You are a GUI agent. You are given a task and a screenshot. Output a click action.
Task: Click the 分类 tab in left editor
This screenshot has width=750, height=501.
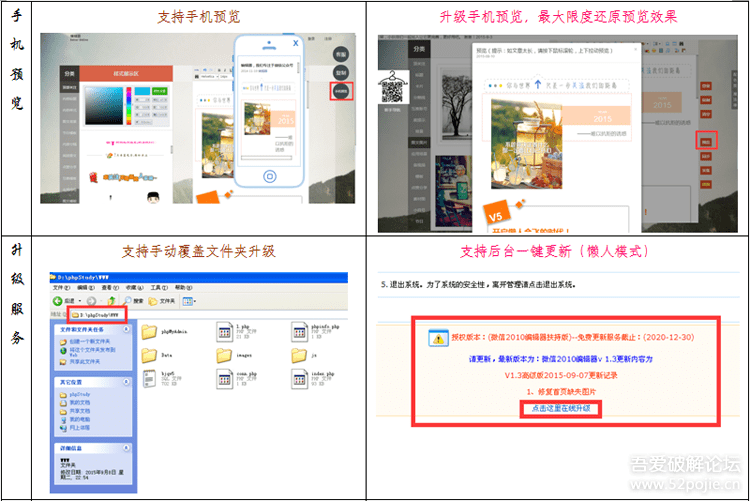pyautogui.click(x=70, y=73)
